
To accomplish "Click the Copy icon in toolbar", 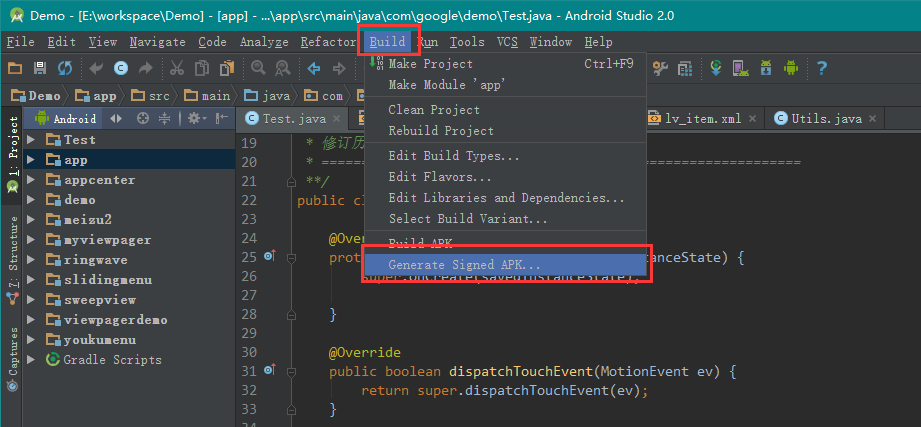I will [x=201, y=69].
